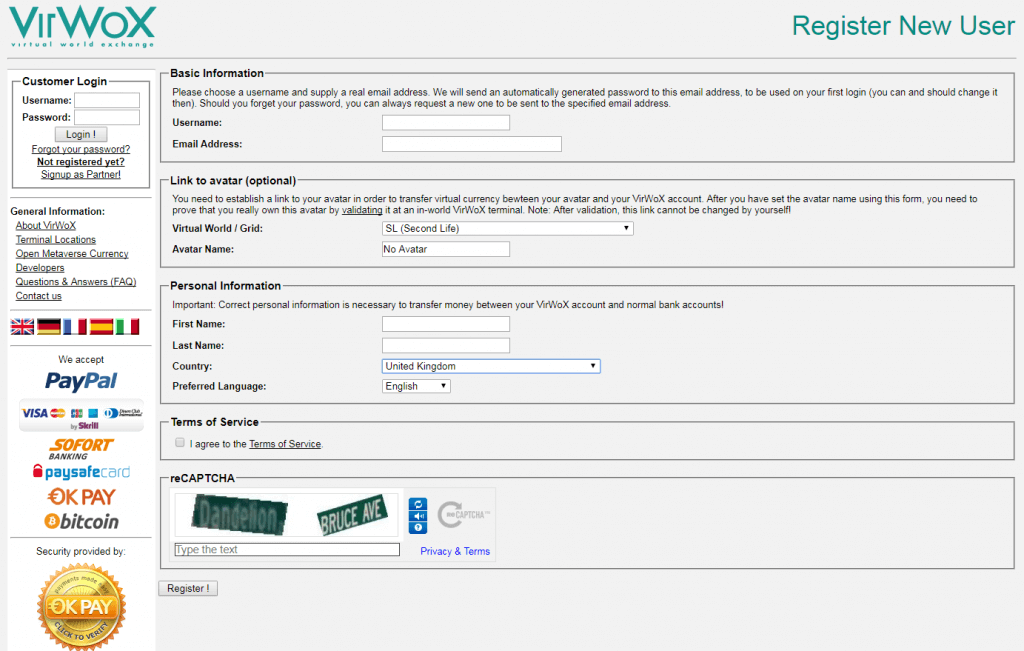Open the Developers link
1024x651 pixels.
coord(40,268)
